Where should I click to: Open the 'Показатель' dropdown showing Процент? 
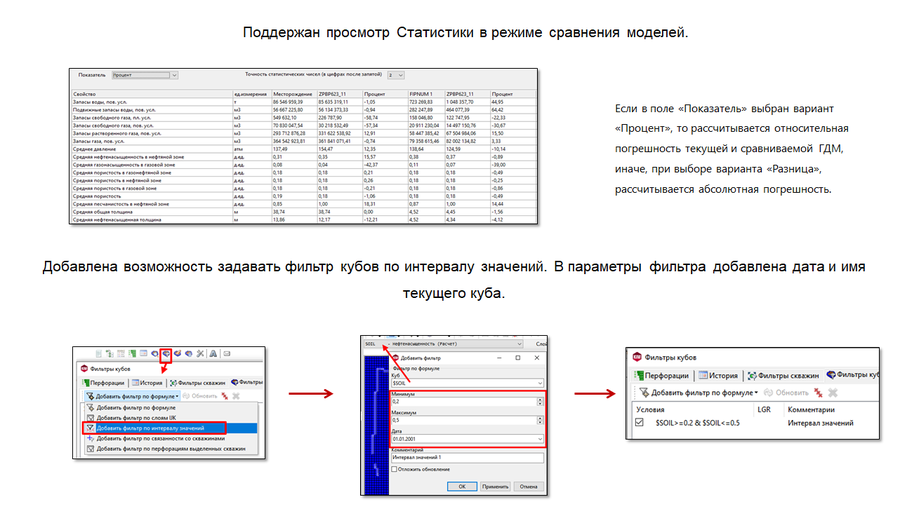(145, 75)
